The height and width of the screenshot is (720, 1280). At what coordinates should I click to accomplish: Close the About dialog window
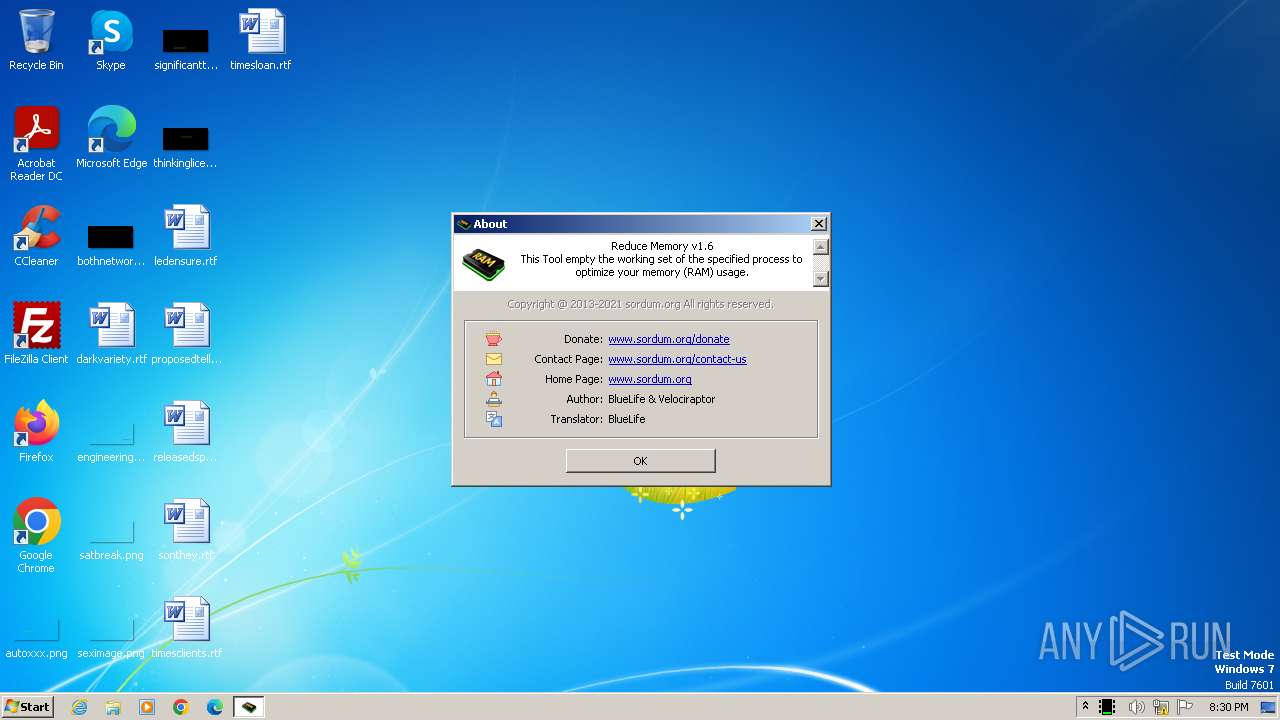click(819, 224)
